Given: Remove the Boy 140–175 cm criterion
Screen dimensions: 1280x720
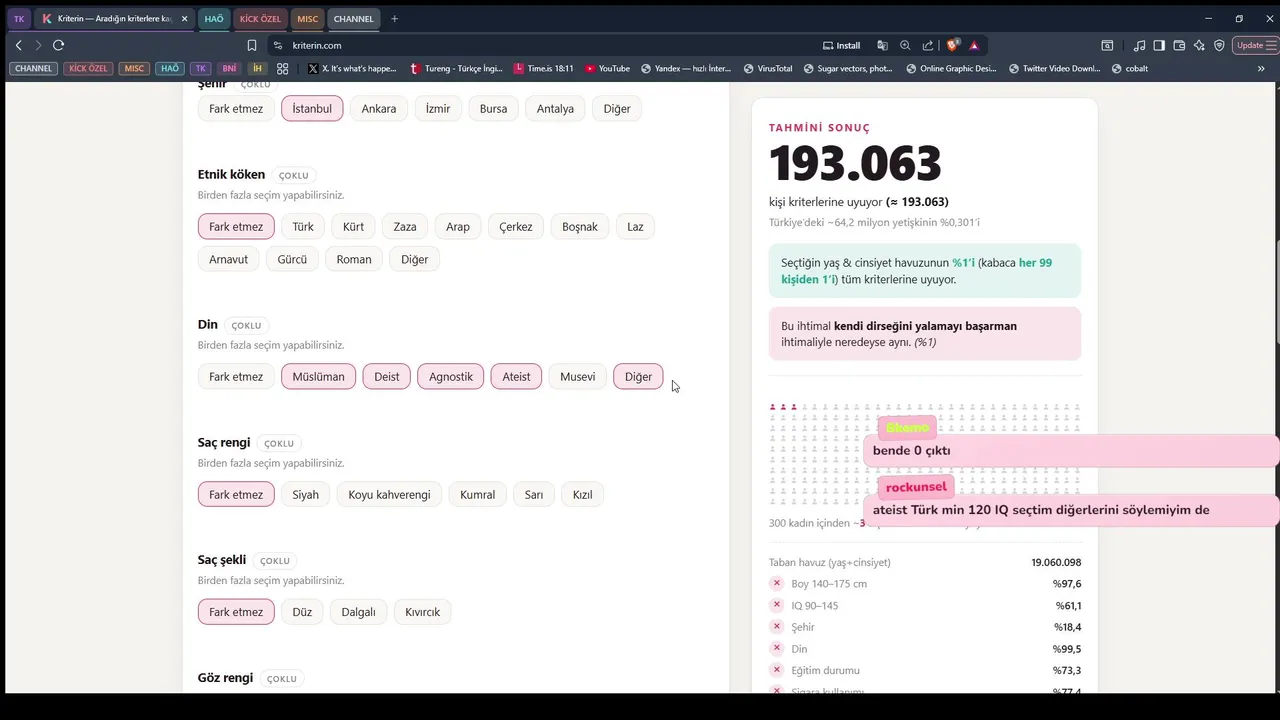Looking at the screenshot, I should pyautogui.click(x=777, y=584).
